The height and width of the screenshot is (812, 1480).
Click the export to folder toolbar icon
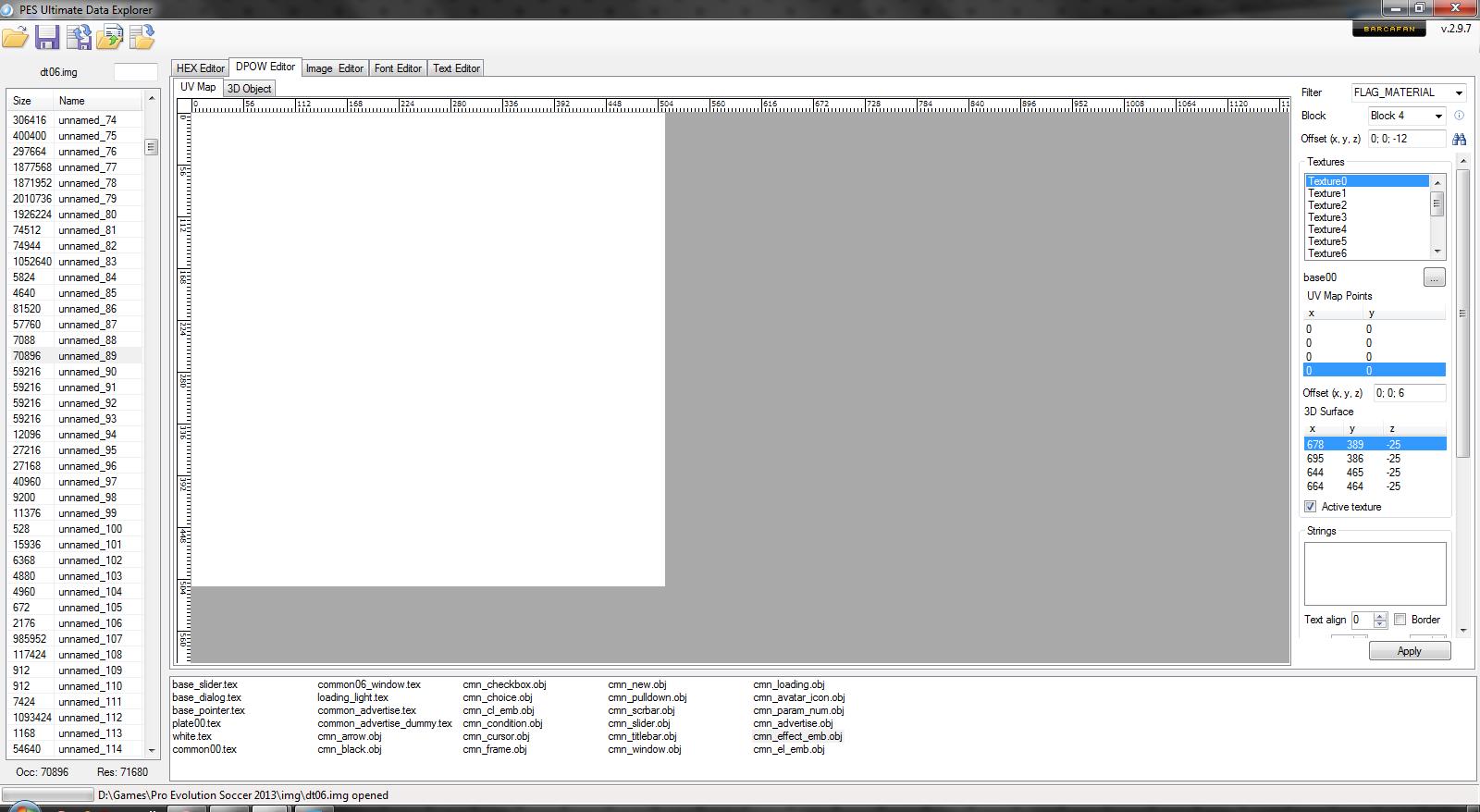[x=142, y=38]
